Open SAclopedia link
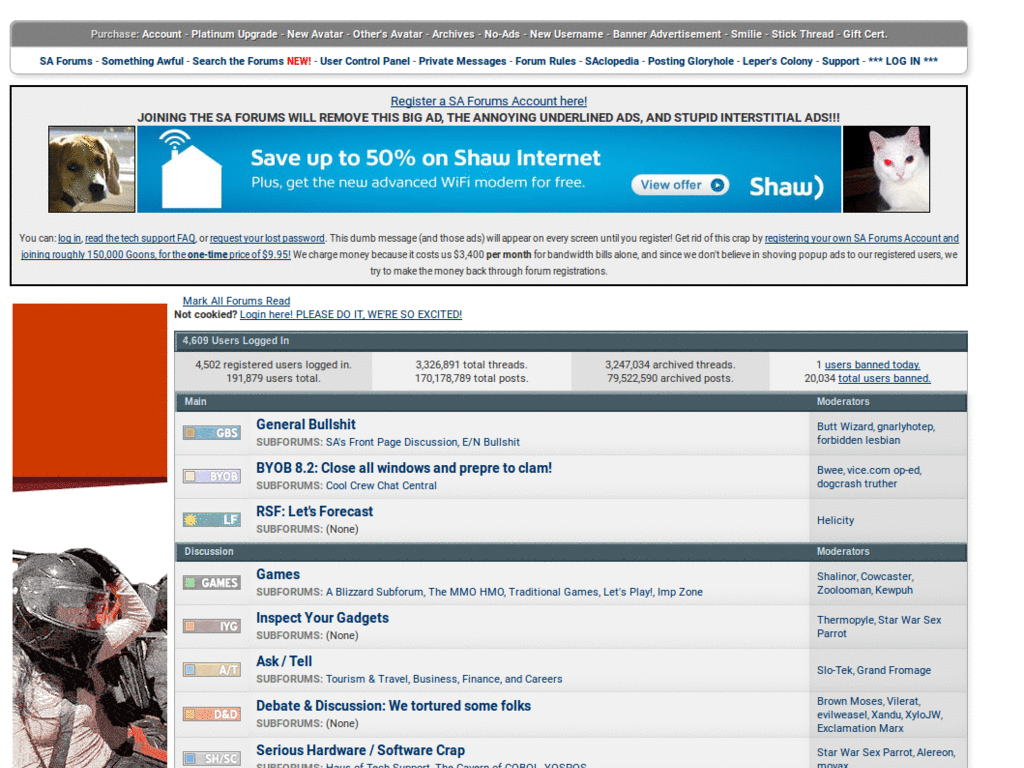Viewport: 1024px width, 768px height. click(612, 61)
